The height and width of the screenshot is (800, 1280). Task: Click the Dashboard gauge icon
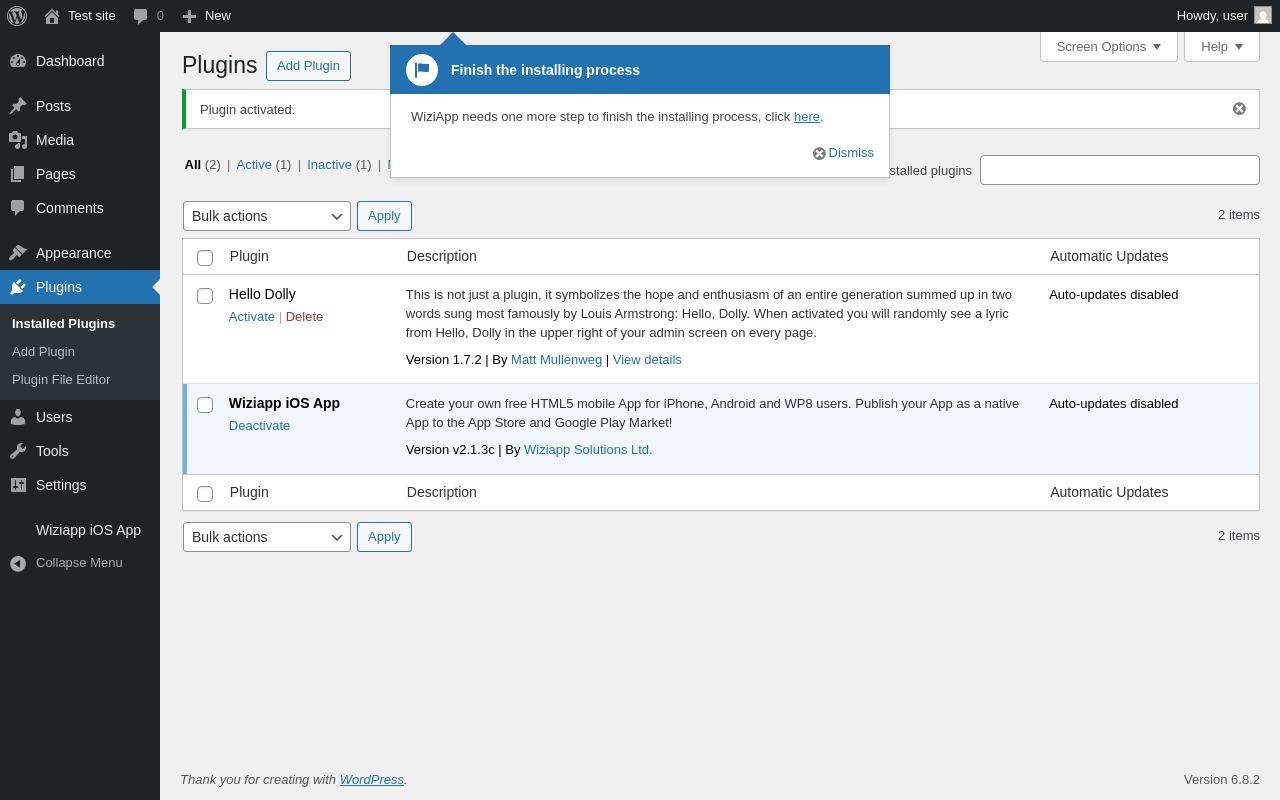point(18,61)
